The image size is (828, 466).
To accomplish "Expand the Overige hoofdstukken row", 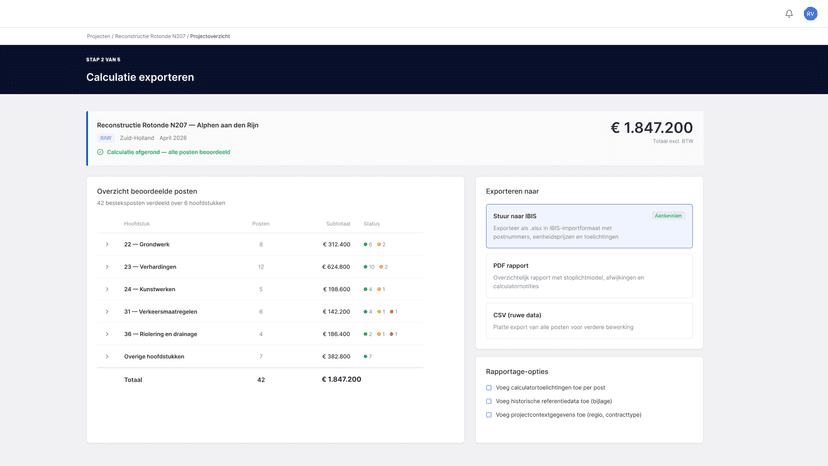I will pos(107,357).
